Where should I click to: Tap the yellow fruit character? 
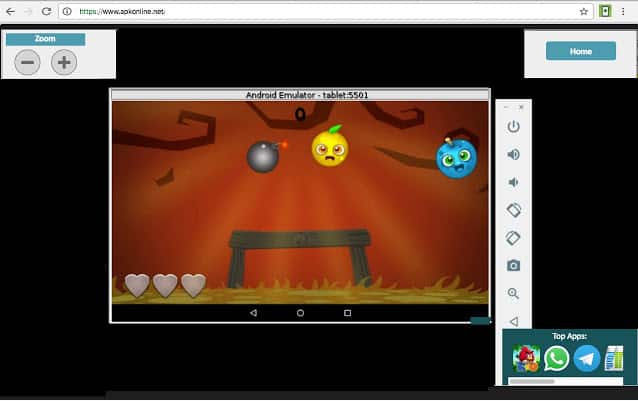(x=330, y=146)
